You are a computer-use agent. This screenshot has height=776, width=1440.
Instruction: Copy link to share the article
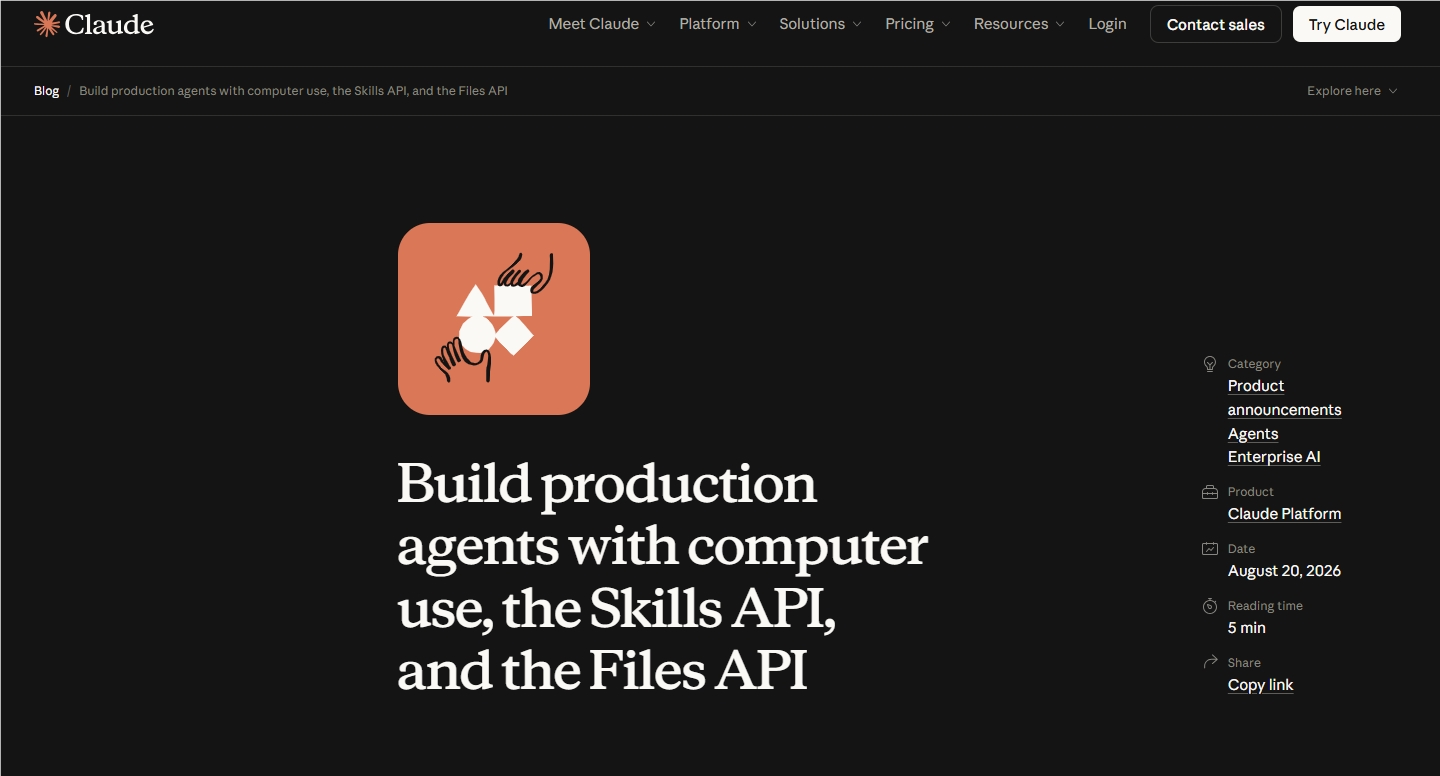[x=1260, y=685]
